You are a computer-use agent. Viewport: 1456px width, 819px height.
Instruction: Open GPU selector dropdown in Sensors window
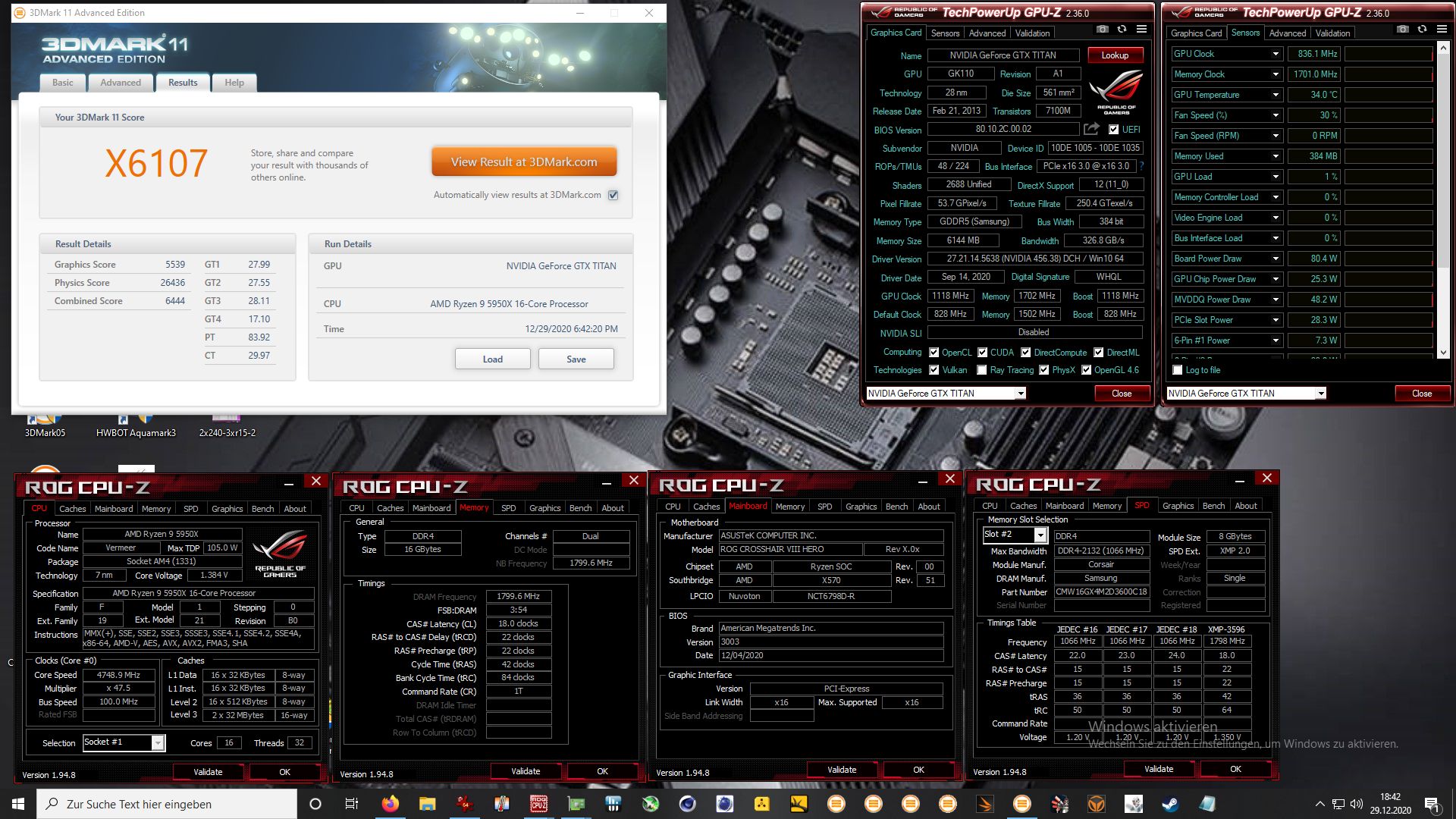coord(1321,394)
